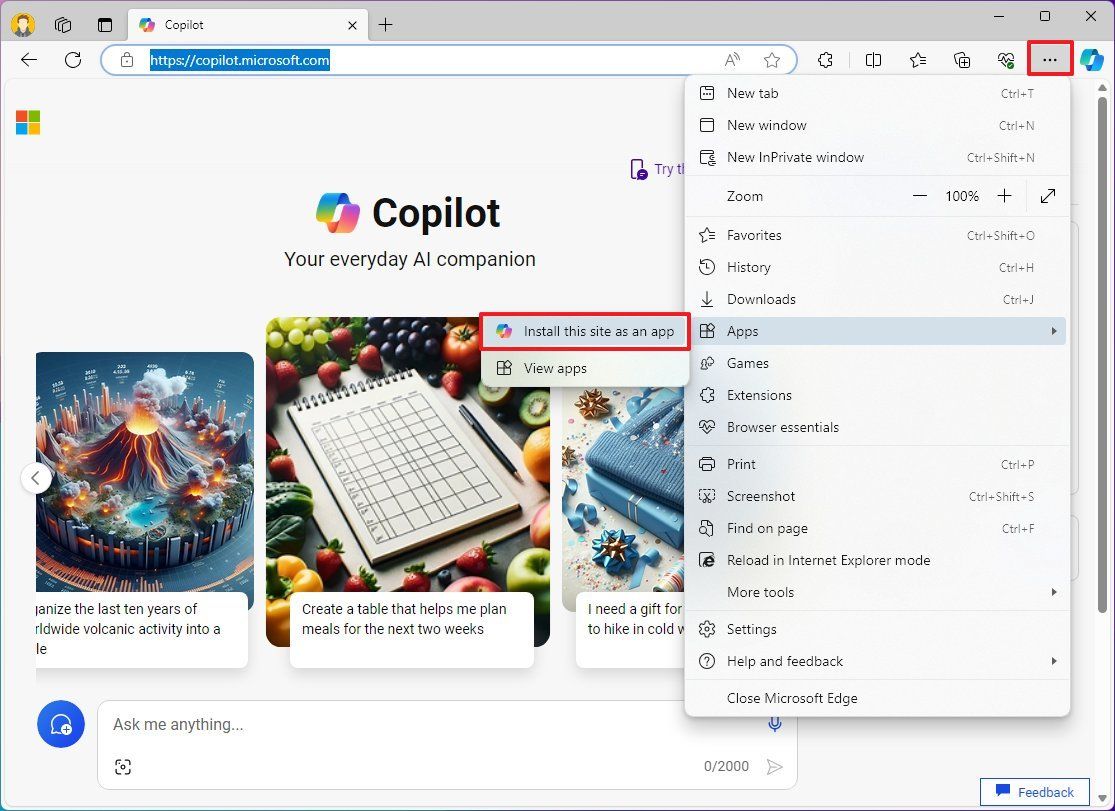
Task: Click the Feedback button
Action: (x=1035, y=791)
